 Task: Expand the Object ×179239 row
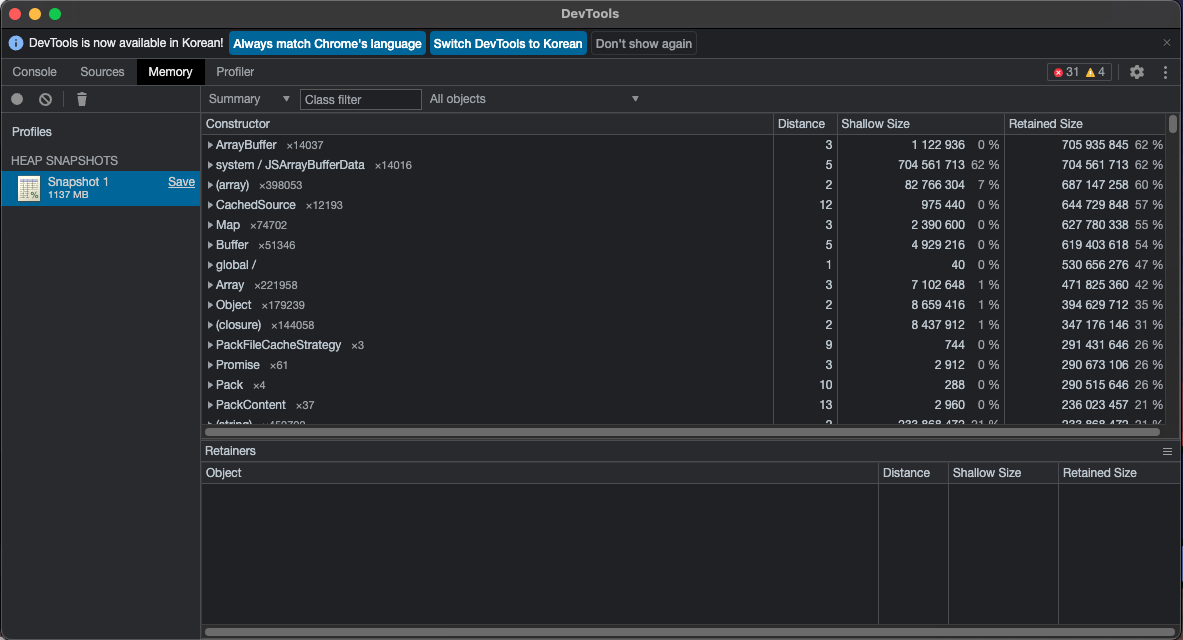tap(210, 305)
